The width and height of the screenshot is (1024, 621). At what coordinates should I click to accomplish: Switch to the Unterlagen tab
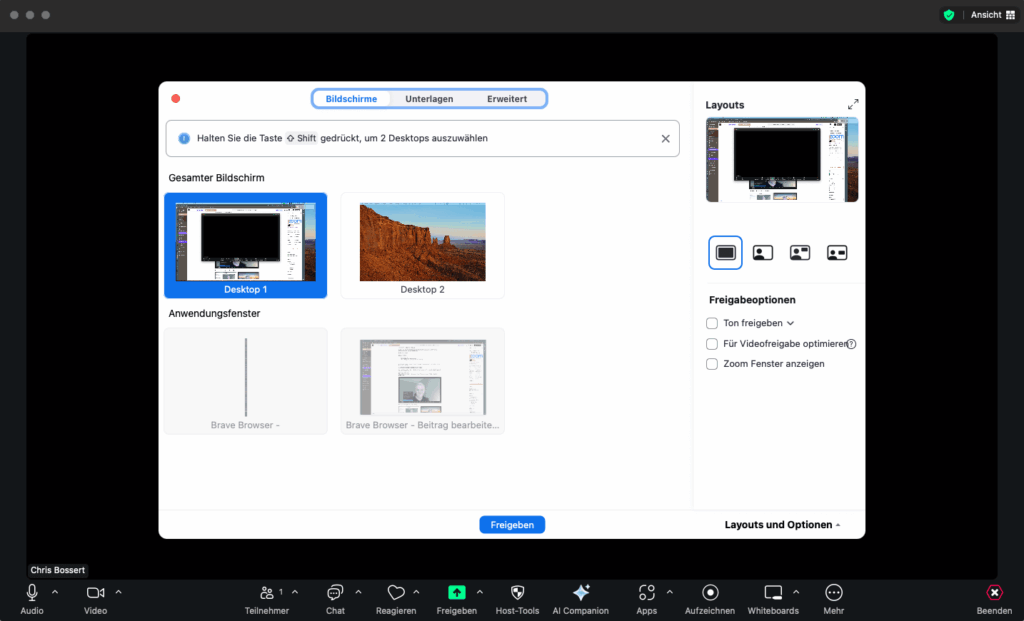point(429,99)
